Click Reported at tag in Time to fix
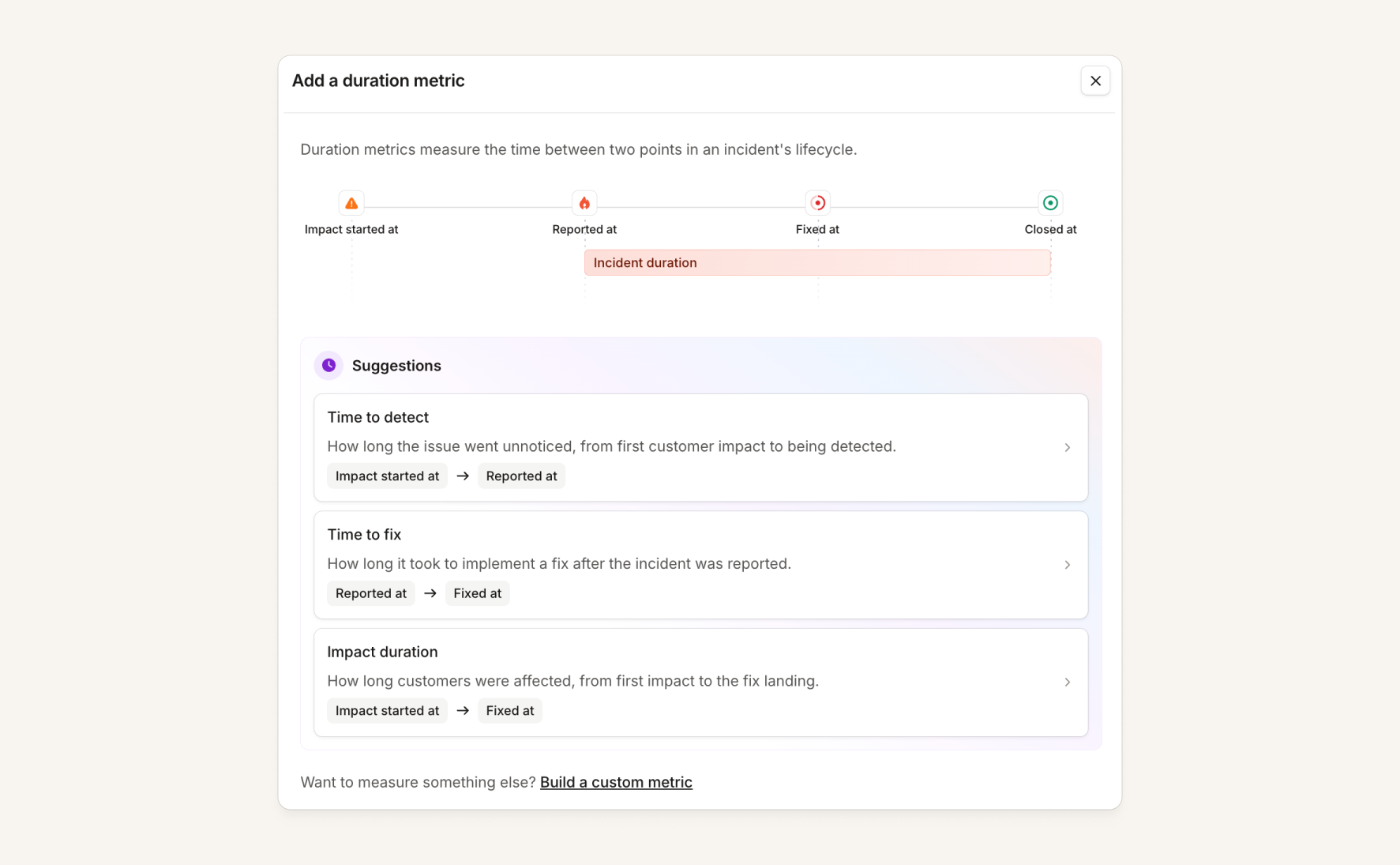Viewport: 1400px width, 865px height. pyautogui.click(x=371, y=593)
